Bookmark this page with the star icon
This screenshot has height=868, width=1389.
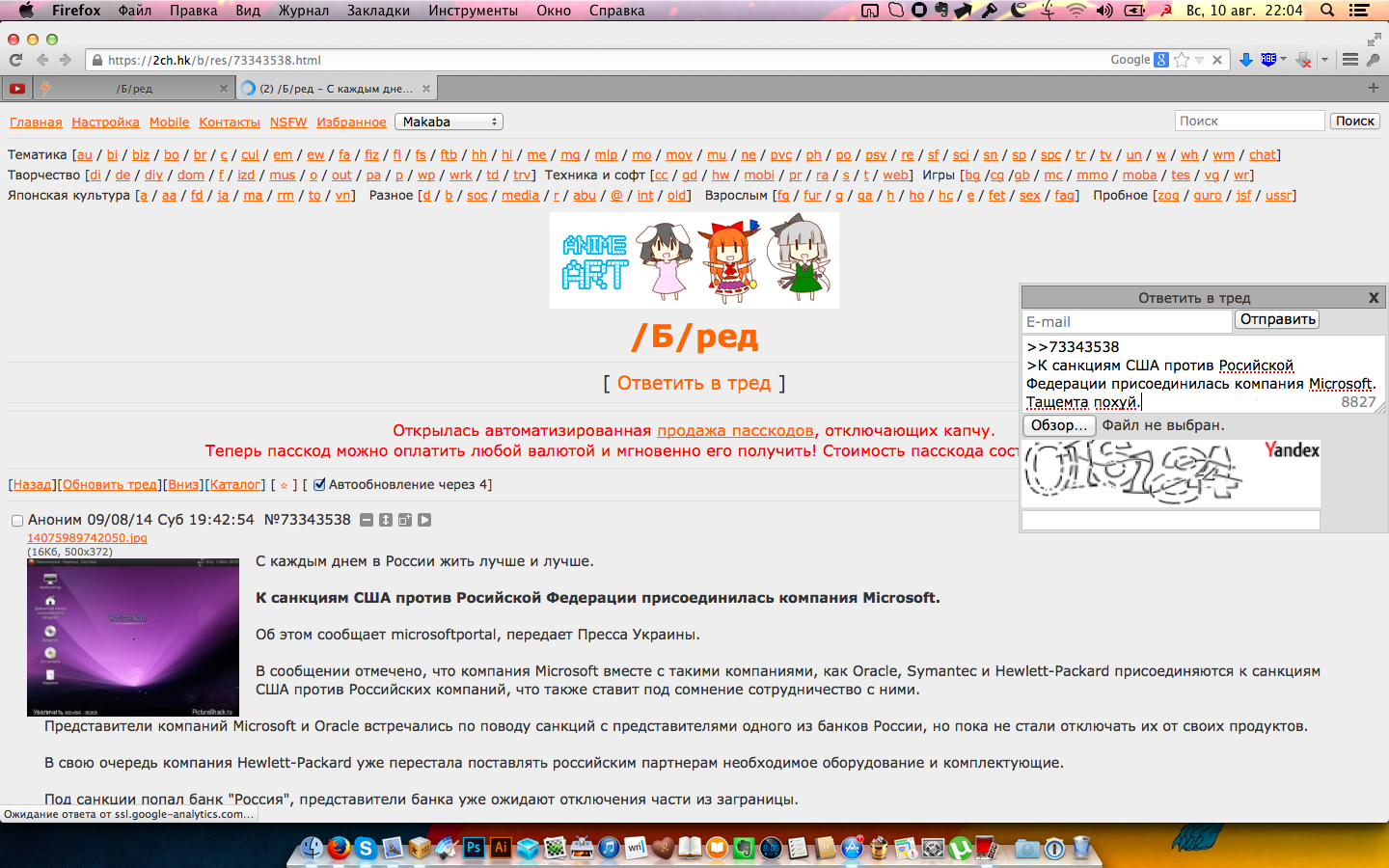coord(1182,60)
